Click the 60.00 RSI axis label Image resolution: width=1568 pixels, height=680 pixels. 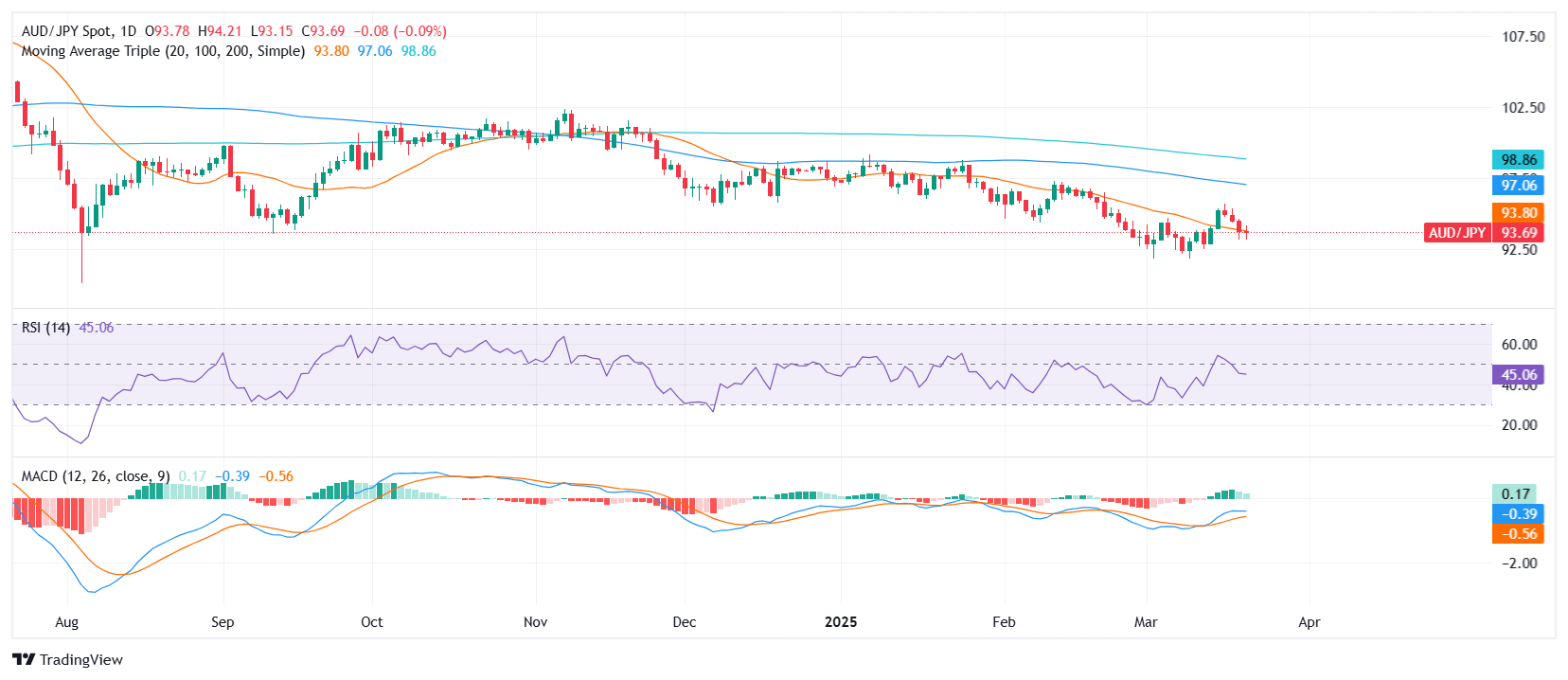click(1519, 345)
